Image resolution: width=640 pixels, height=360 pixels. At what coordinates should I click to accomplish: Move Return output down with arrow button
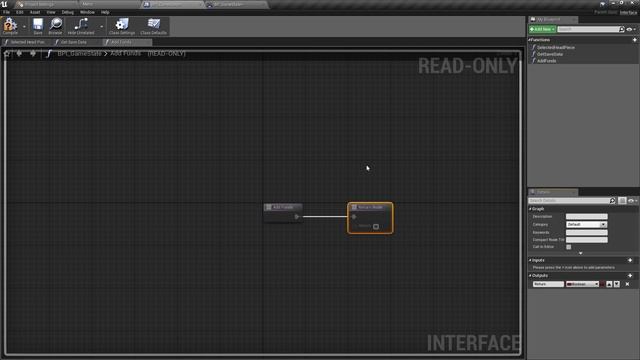coord(617,284)
